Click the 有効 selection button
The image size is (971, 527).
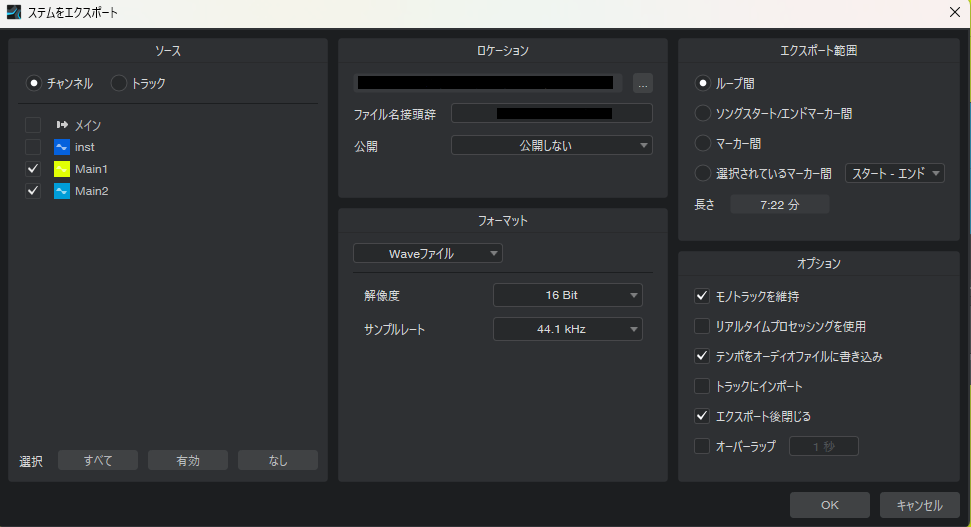point(188,460)
